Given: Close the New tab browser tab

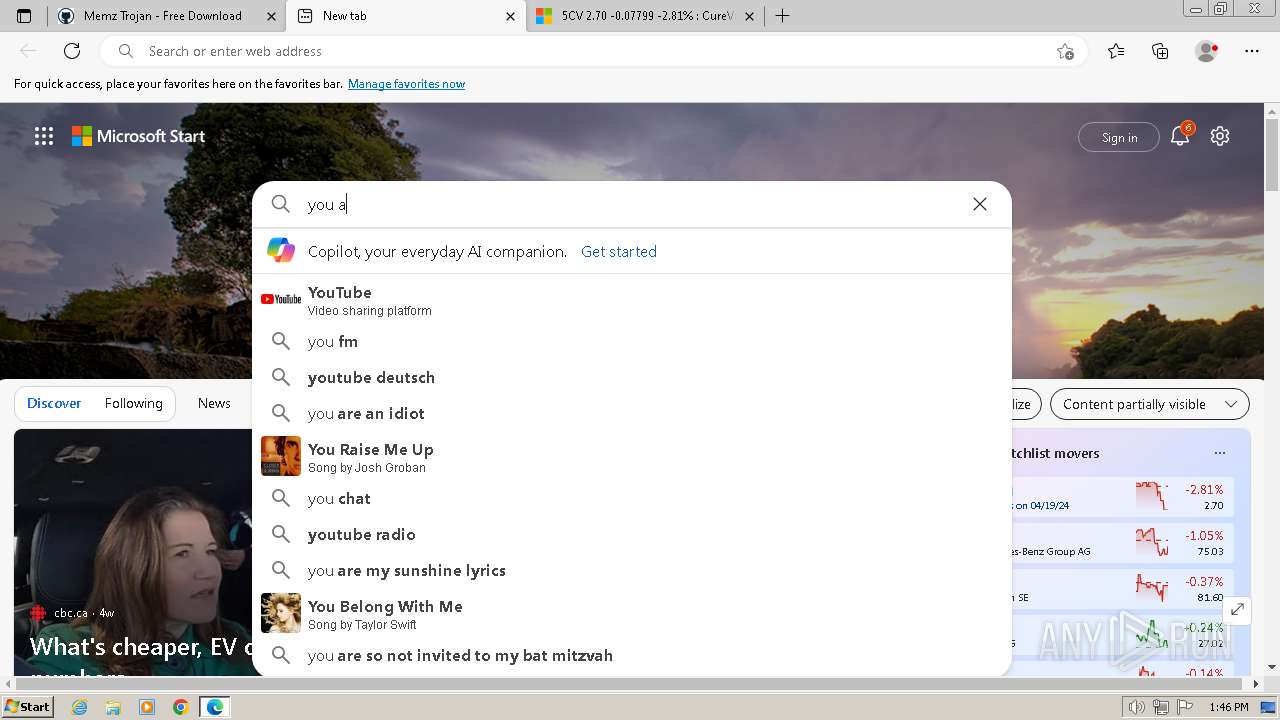Looking at the screenshot, I should coord(510,16).
